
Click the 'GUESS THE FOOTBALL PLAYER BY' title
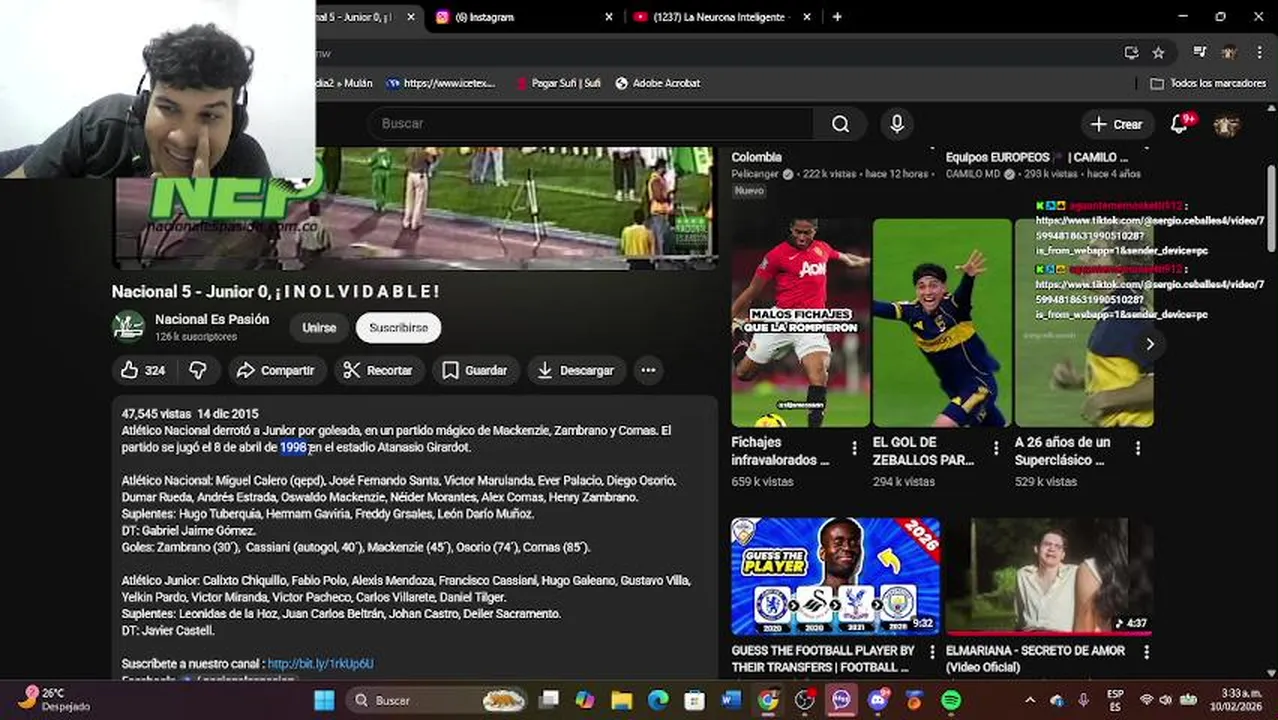[823, 651]
